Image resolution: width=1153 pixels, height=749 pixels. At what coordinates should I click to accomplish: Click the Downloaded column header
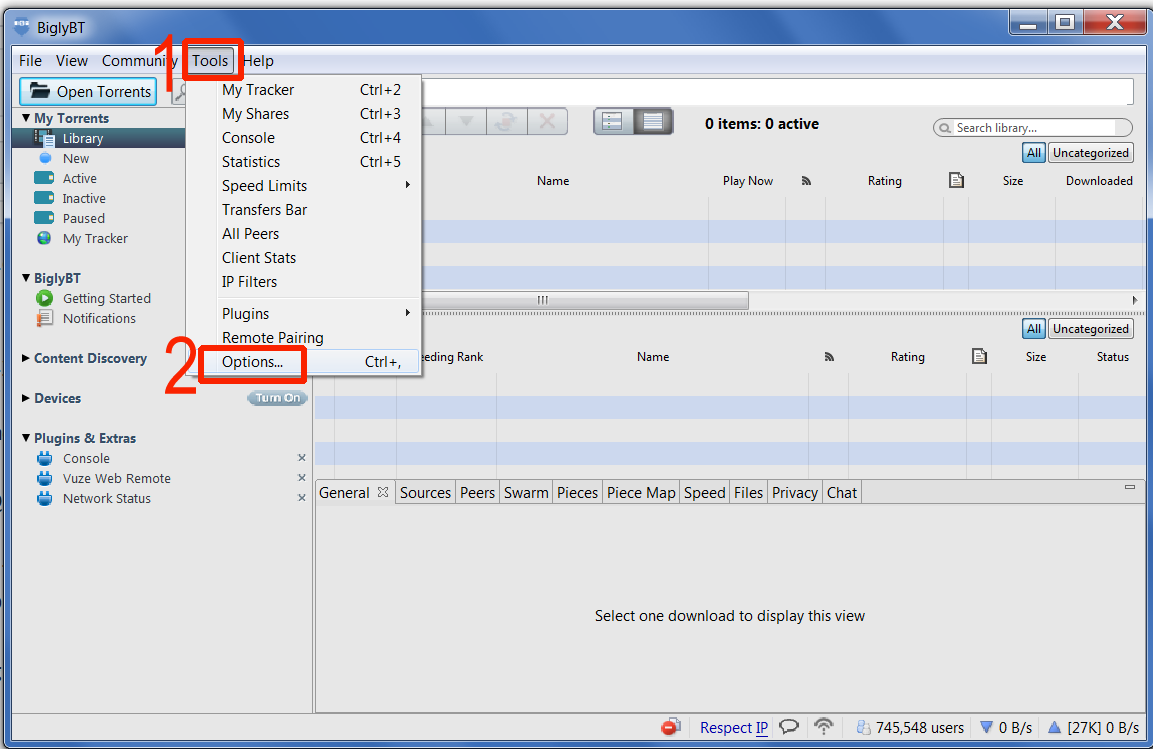[1099, 181]
